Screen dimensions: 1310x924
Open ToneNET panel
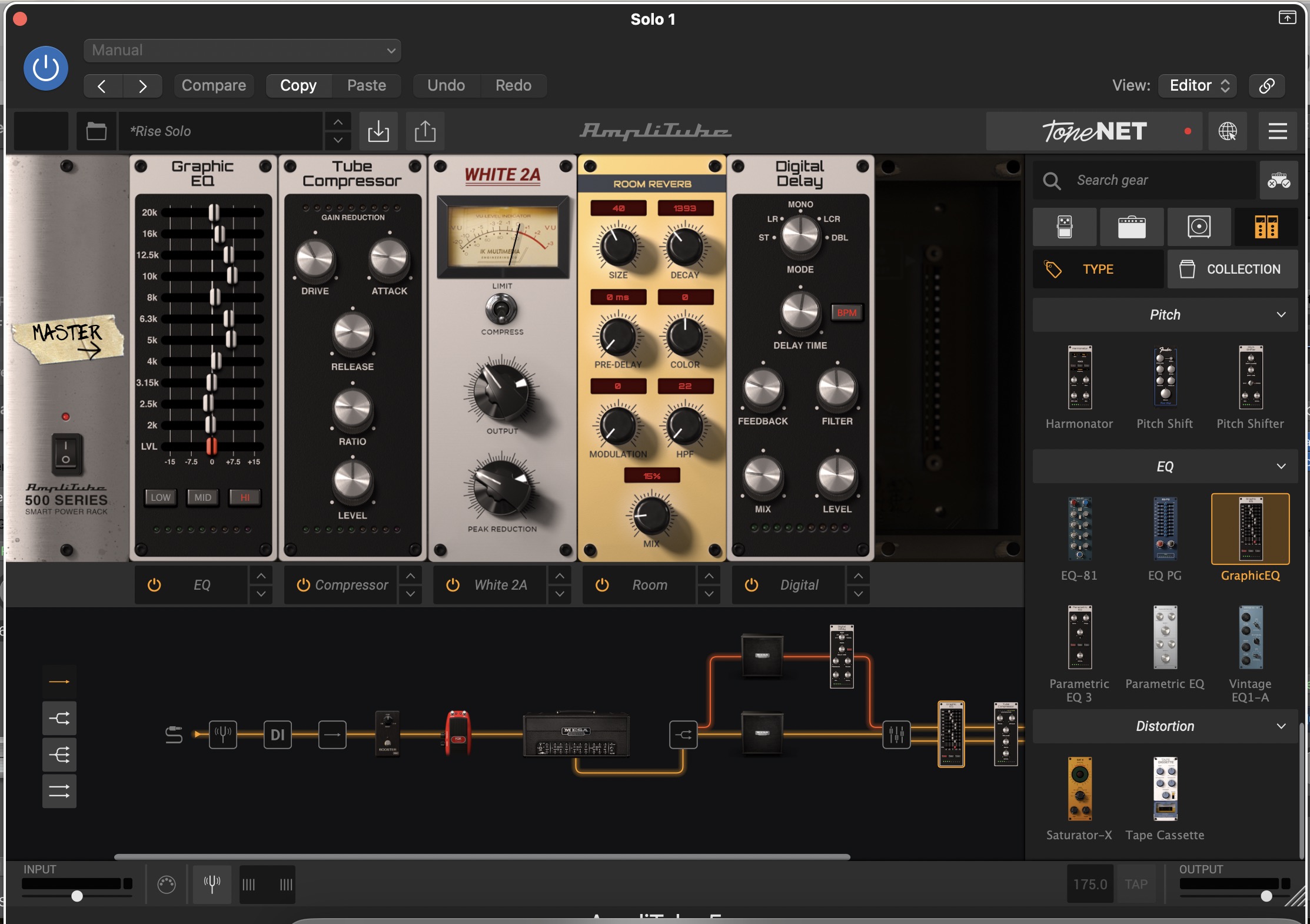[x=1095, y=131]
